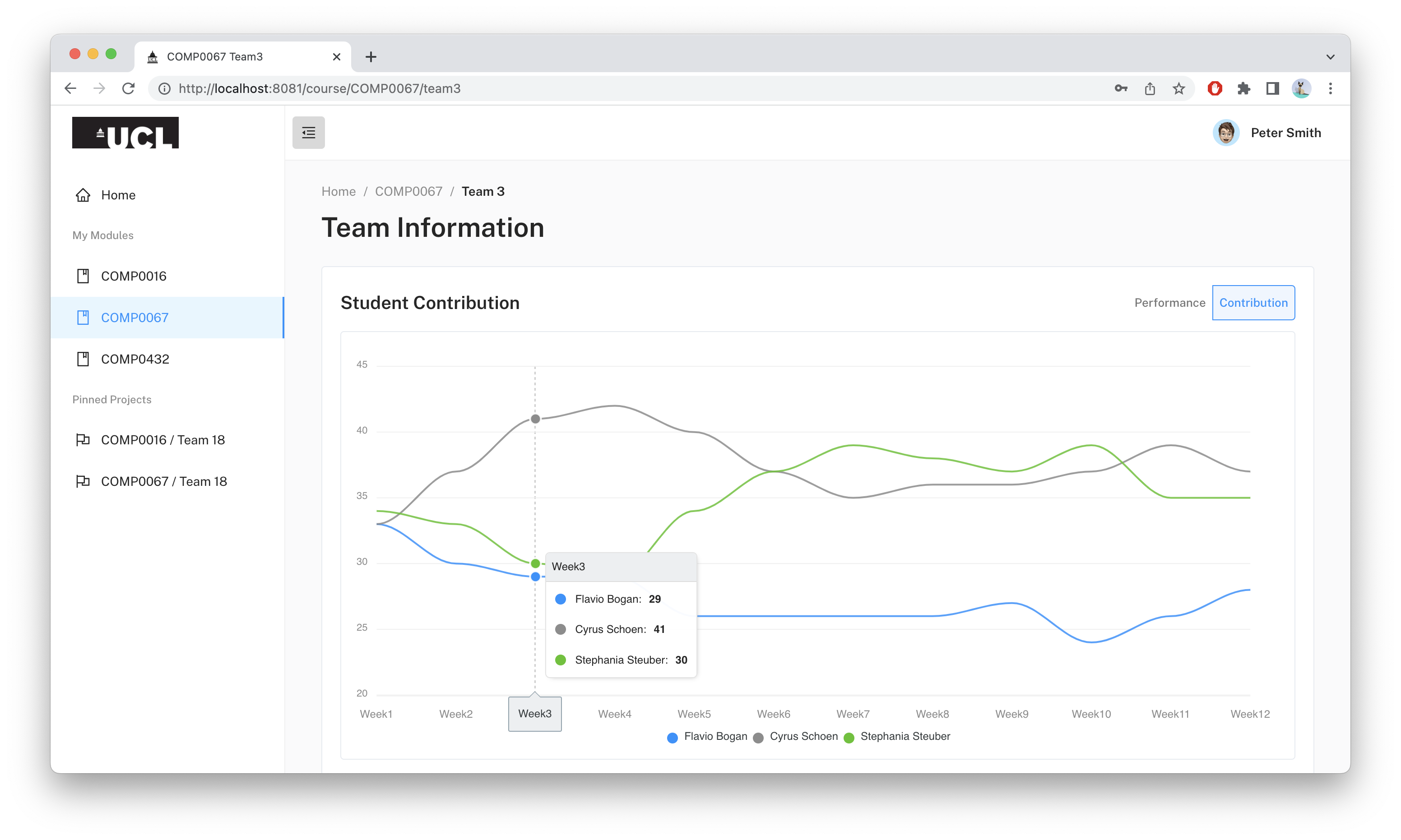1401x840 pixels.
Task: Switch to Performance view
Action: (1169, 303)
